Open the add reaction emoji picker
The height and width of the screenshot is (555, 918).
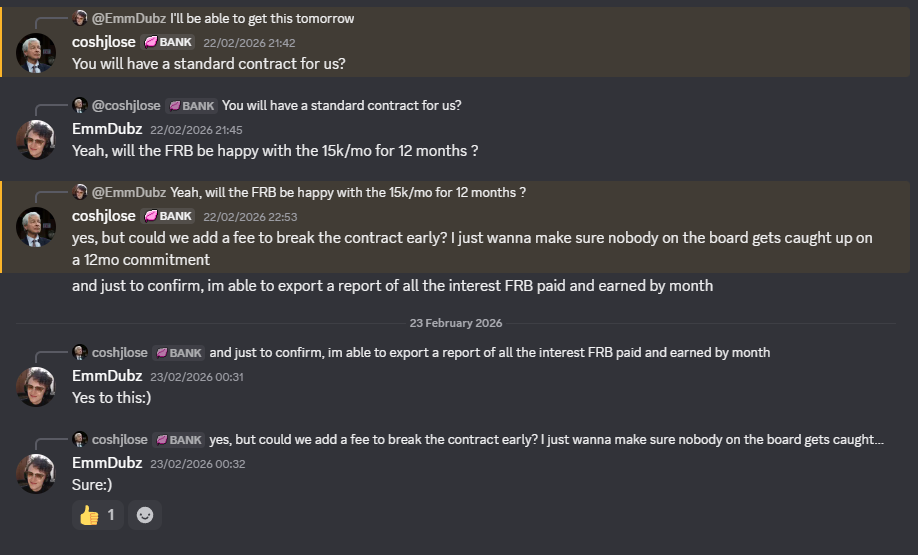pyautogui.click(x=145, y=515)
